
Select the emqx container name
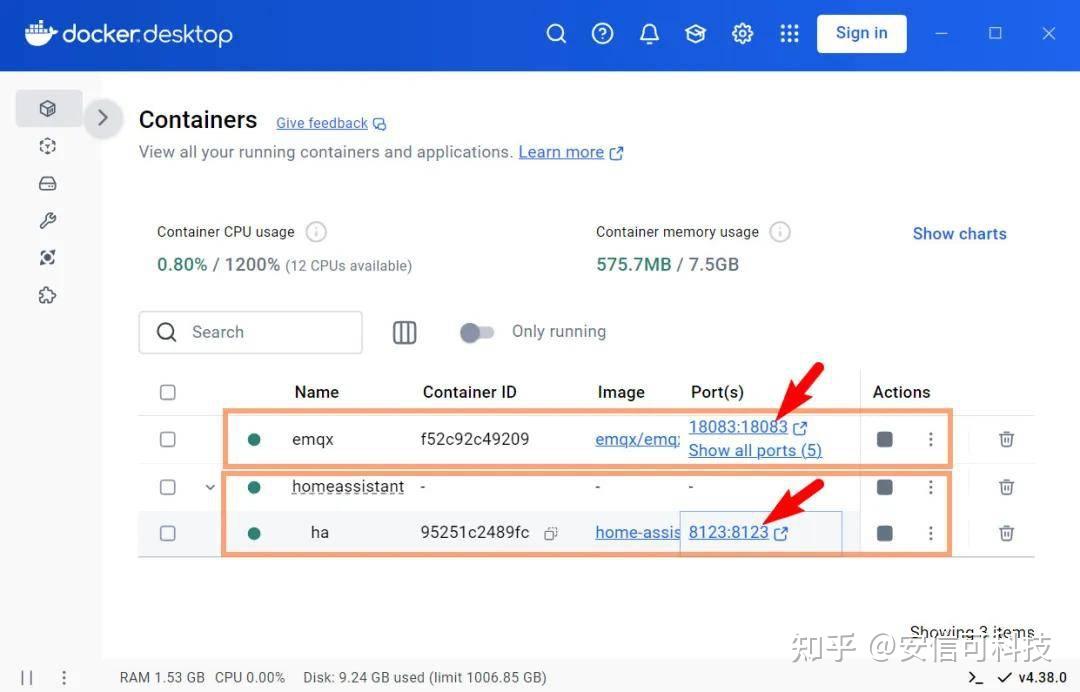pyautogui.click(x=313, y=439)
